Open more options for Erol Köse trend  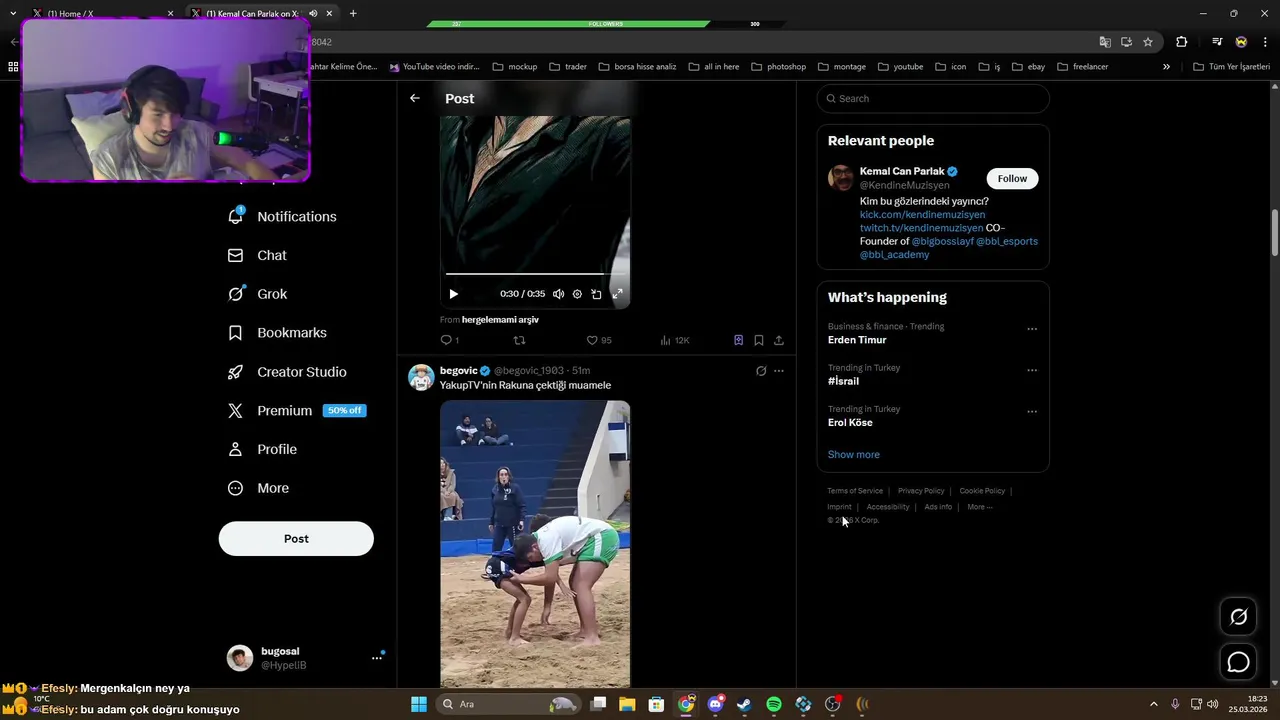[1032, 411]
